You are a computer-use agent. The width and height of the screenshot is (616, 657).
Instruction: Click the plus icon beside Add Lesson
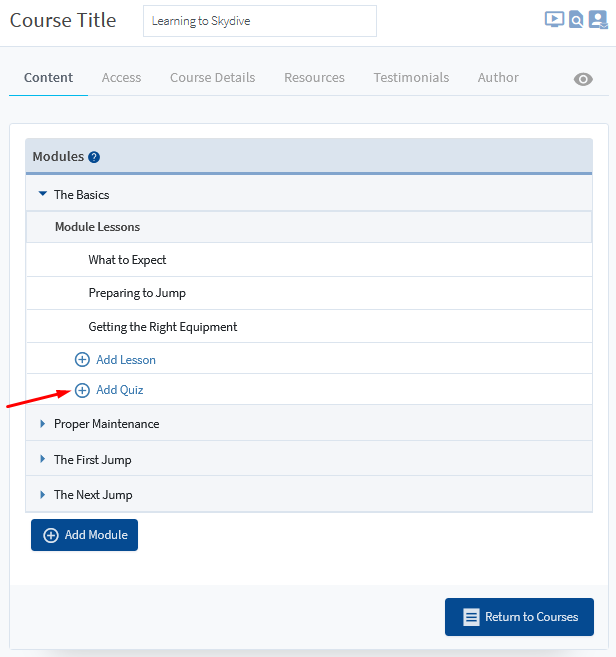(82, 359)
